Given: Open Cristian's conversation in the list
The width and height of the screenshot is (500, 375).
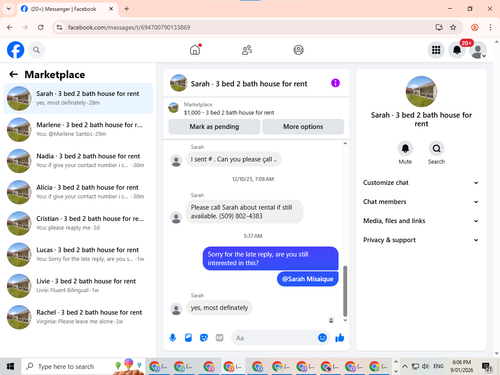Looking at the screenshot, I should coord(78,223).
